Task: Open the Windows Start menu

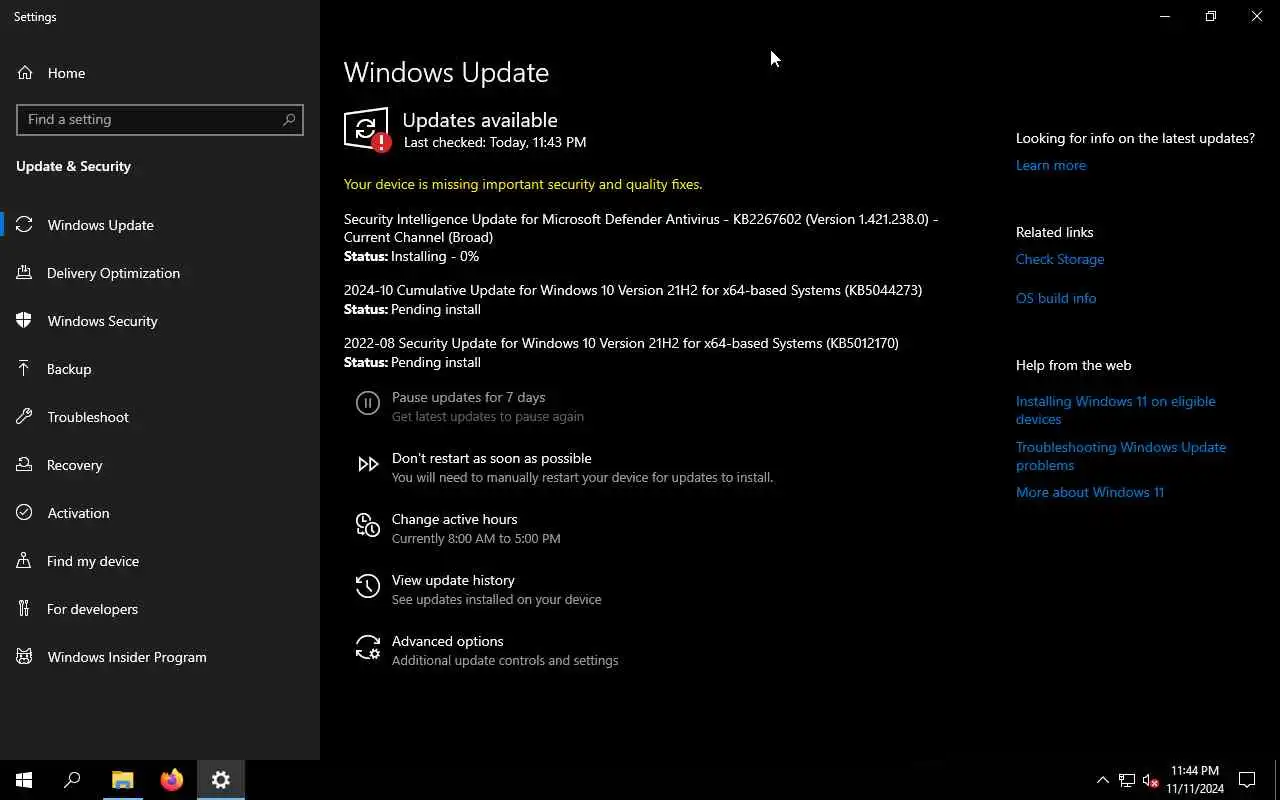Action: point(24,780)
